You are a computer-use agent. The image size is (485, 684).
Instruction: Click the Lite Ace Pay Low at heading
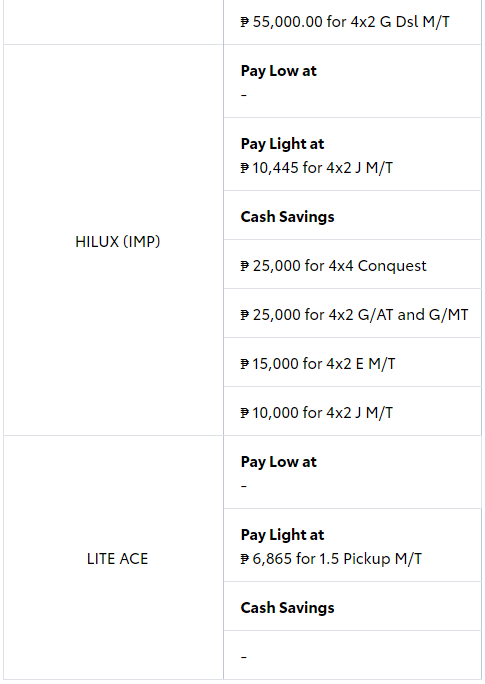coord(279,462)
